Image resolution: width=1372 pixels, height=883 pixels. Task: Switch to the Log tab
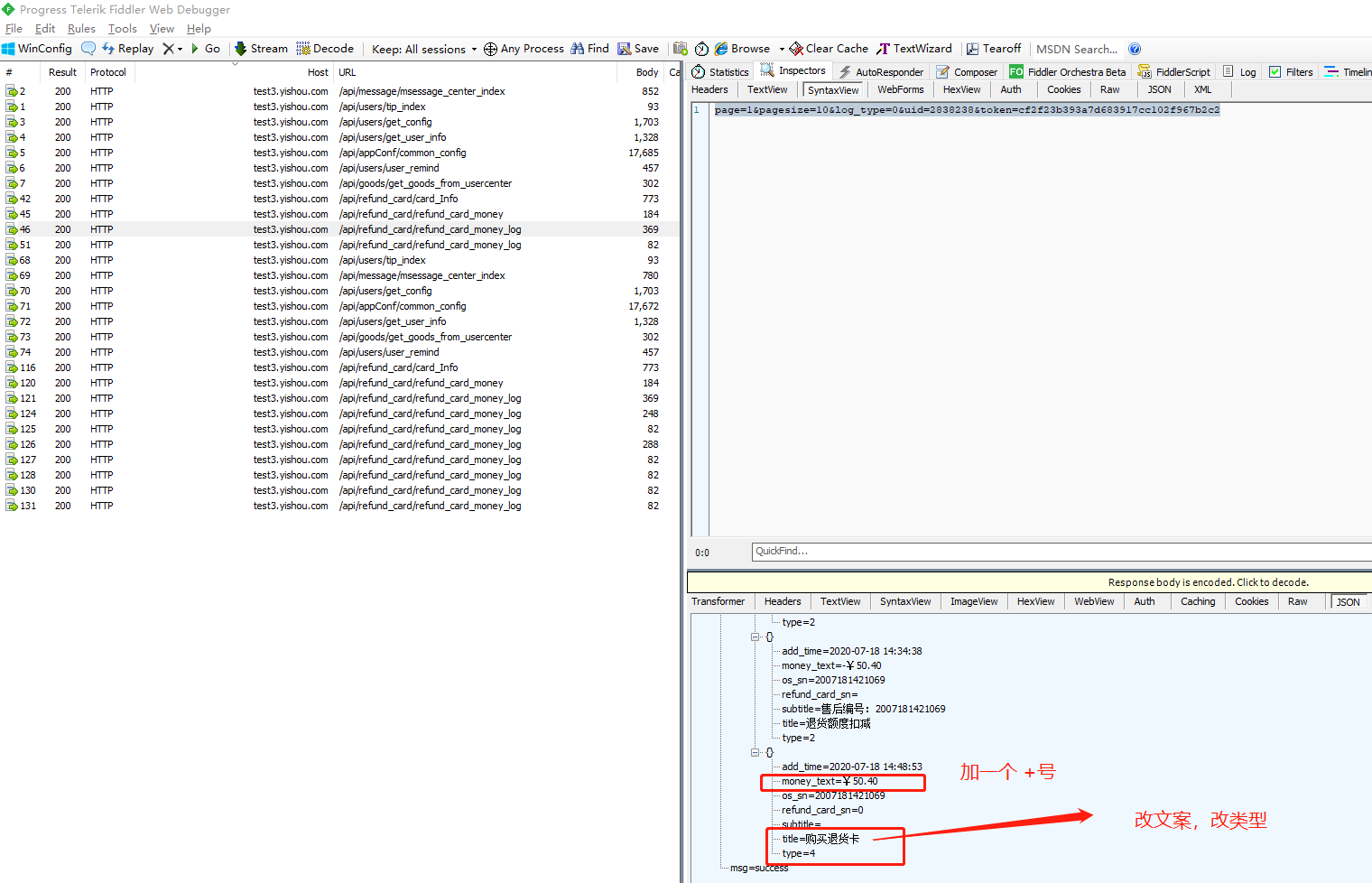[x=1239, y=72]
